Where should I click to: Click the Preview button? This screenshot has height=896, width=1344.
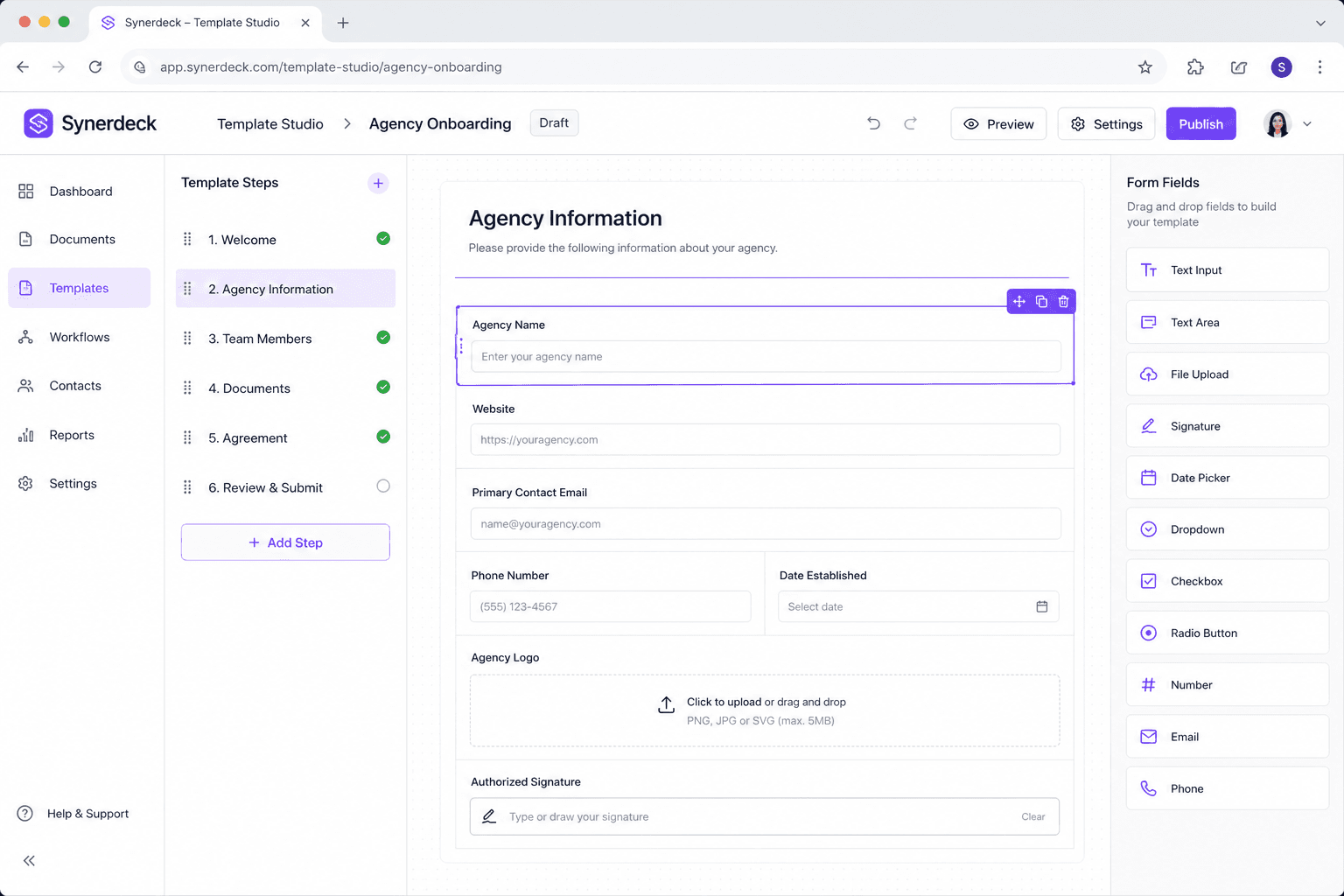pos(998,124)
